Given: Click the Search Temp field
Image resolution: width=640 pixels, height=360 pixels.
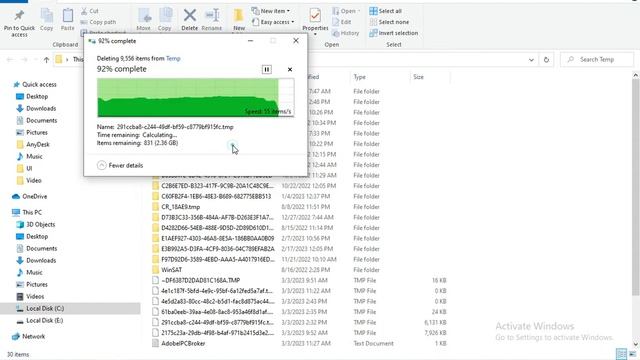Looking at the screenshot, I should click(597, 60).
